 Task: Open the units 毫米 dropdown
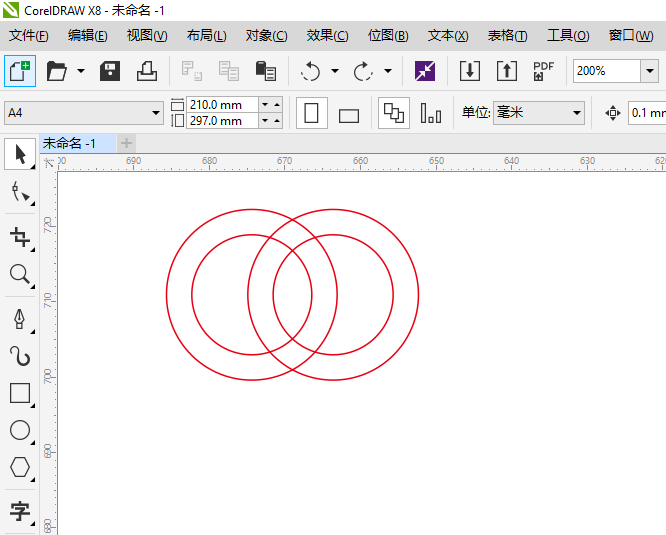point(577,113)
